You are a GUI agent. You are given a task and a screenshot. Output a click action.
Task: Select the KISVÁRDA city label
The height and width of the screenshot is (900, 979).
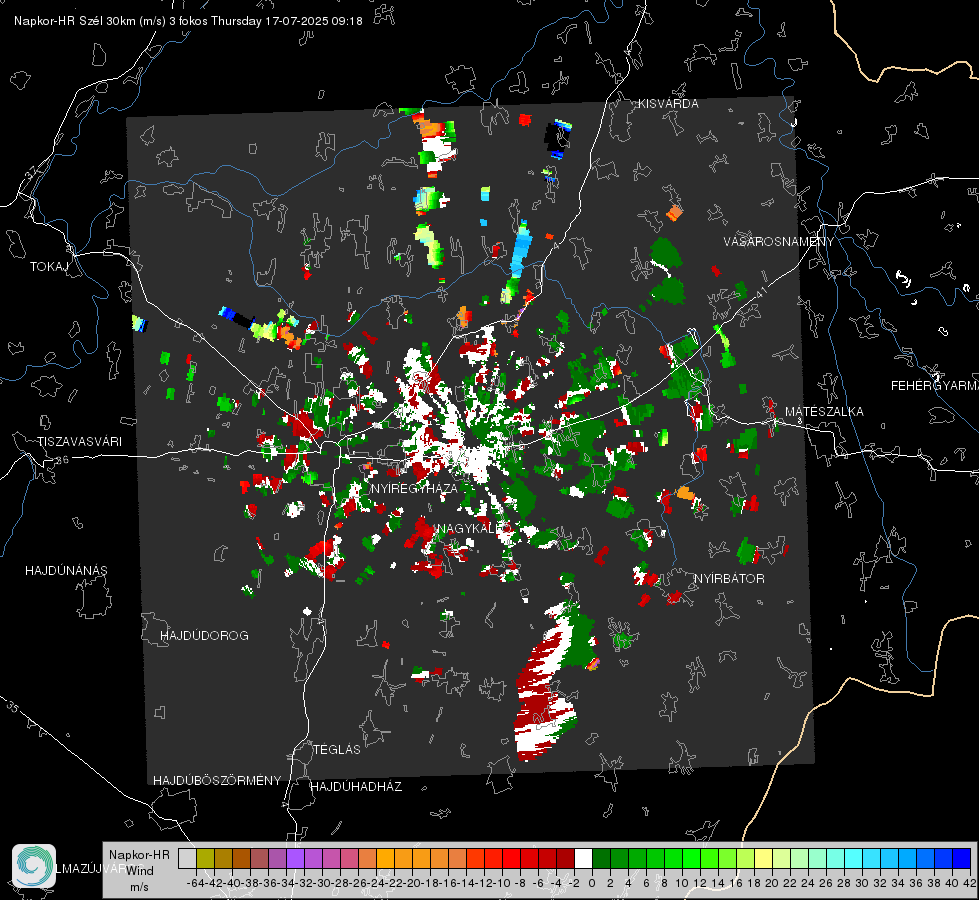[x=668, y=104]
